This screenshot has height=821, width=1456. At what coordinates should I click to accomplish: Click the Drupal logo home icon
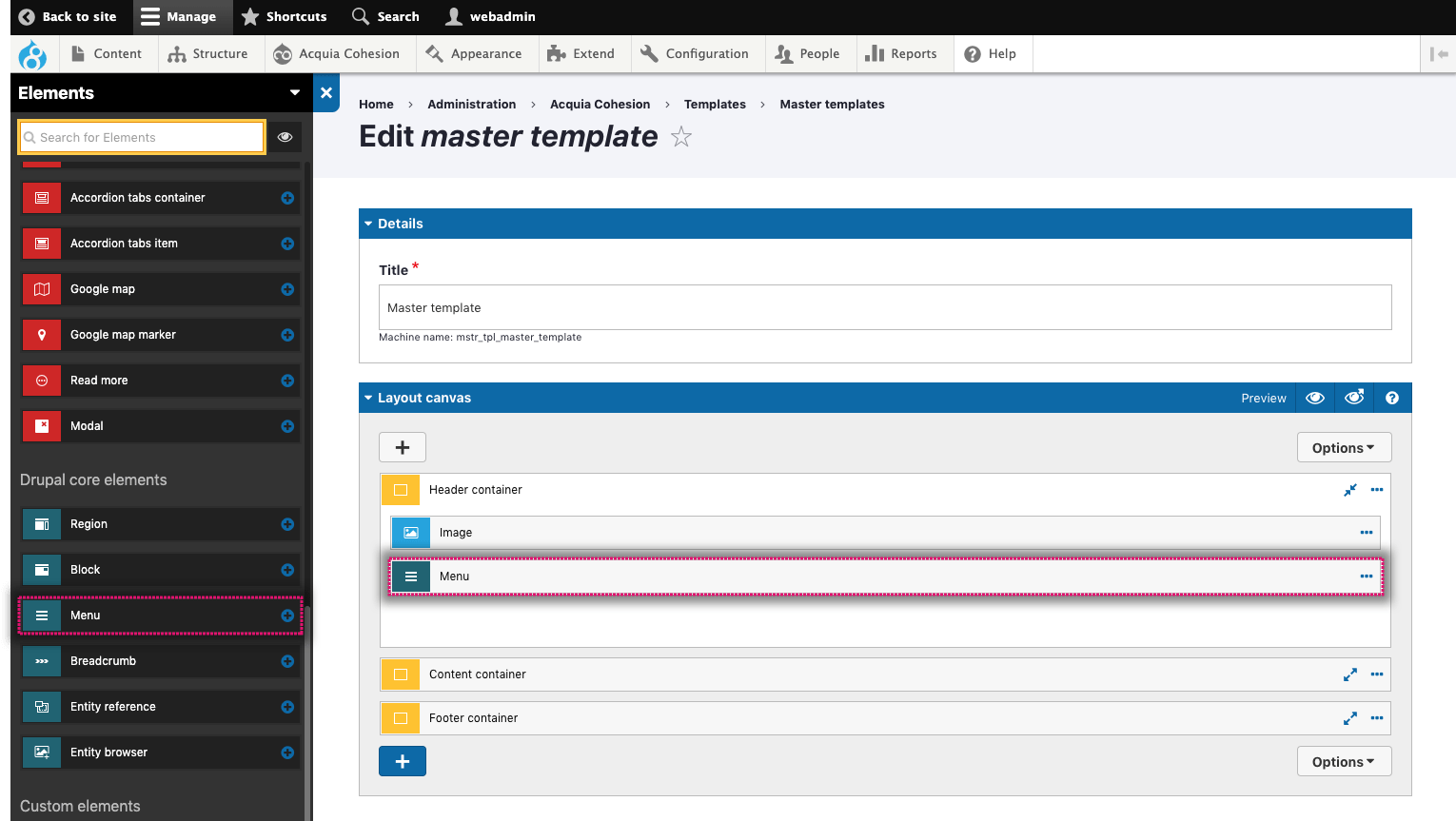[x=32, y=54]
